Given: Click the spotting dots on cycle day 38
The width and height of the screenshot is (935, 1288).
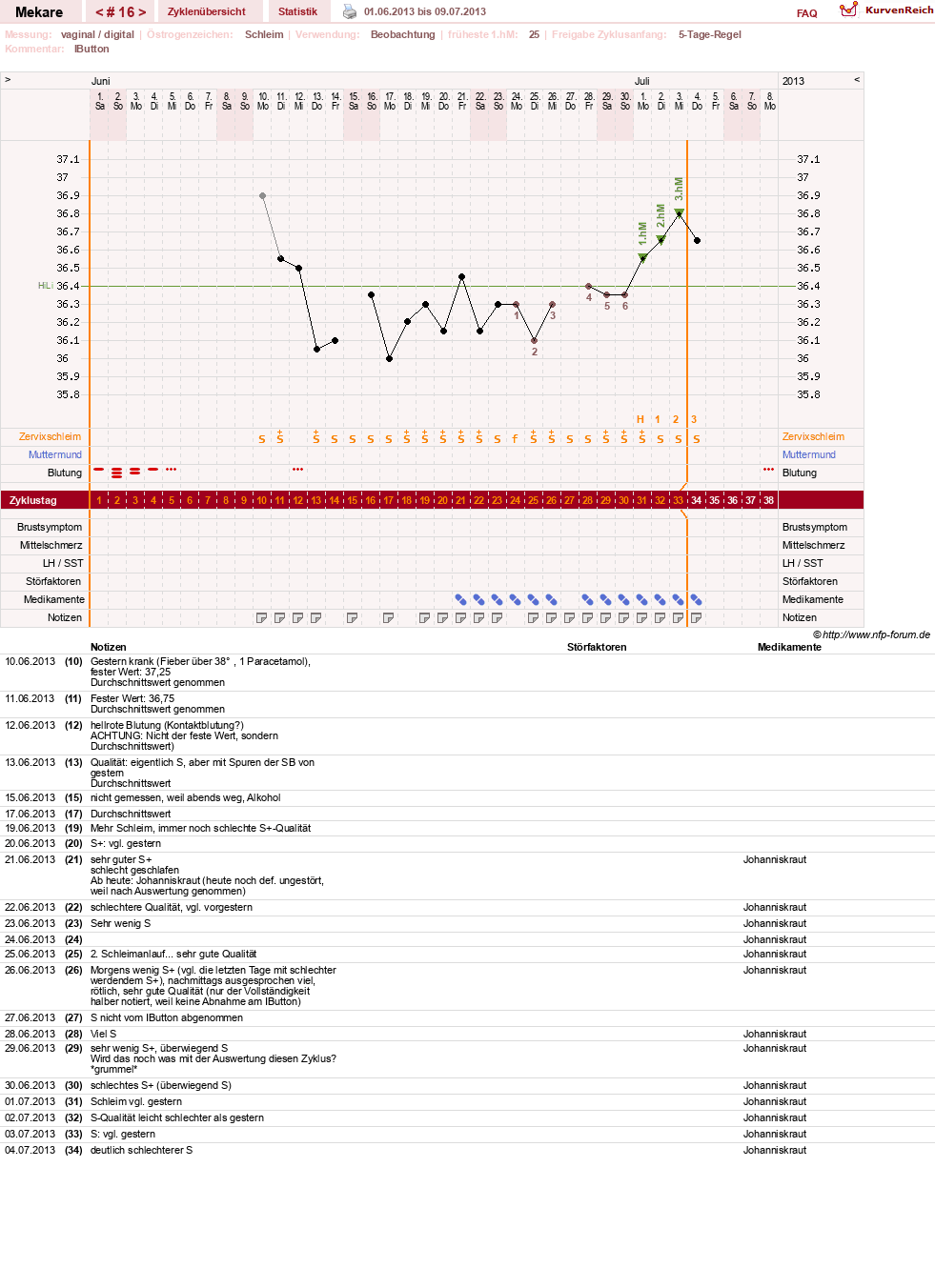Looking at the screenshot, I should pos(769,470).
